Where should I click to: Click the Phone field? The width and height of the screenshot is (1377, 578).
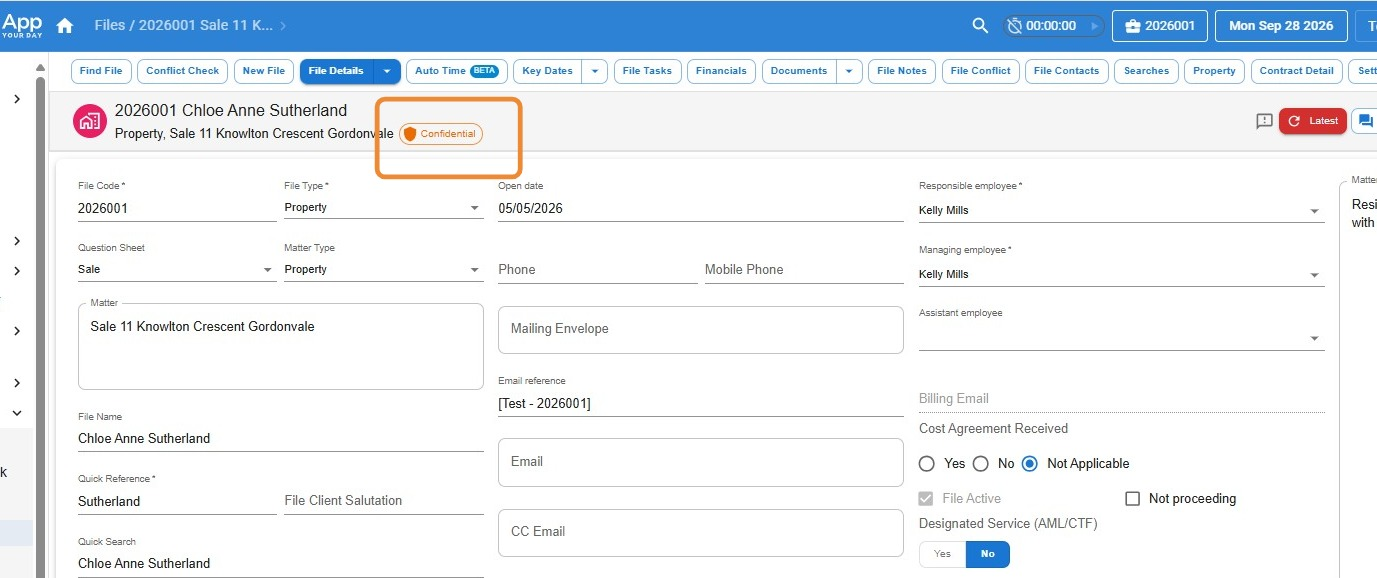[x=598, y=270]
